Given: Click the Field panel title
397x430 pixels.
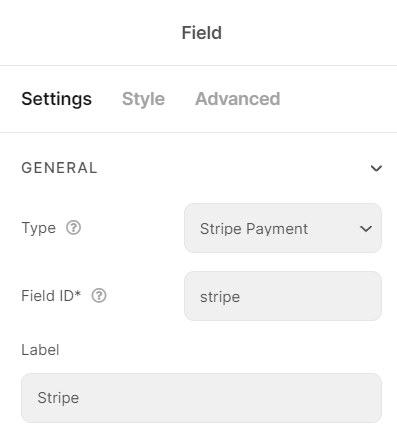Looking at the screenshot, I should [x=202, y=33].
